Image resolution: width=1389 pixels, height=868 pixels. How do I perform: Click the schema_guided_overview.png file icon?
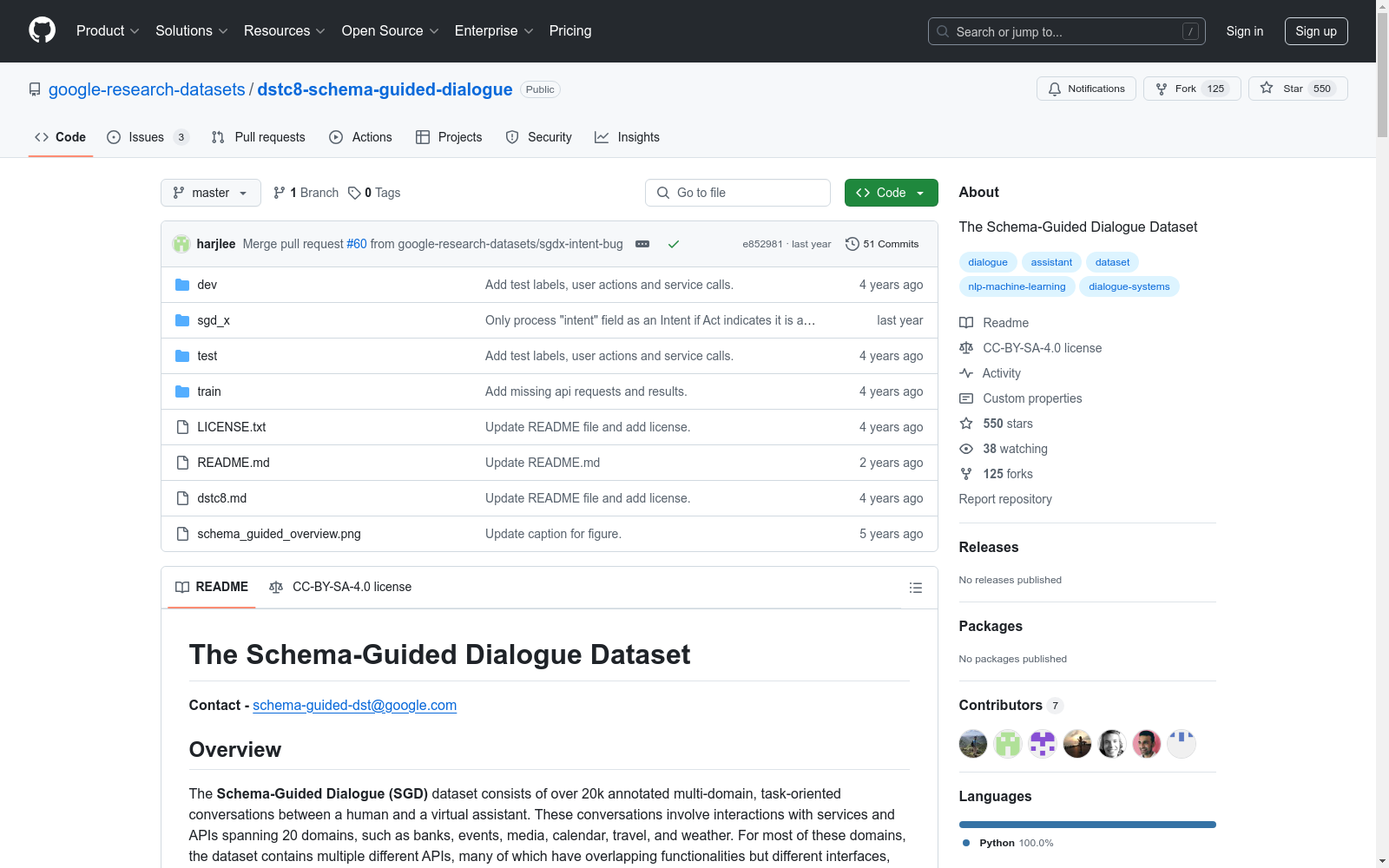(182, 534)
